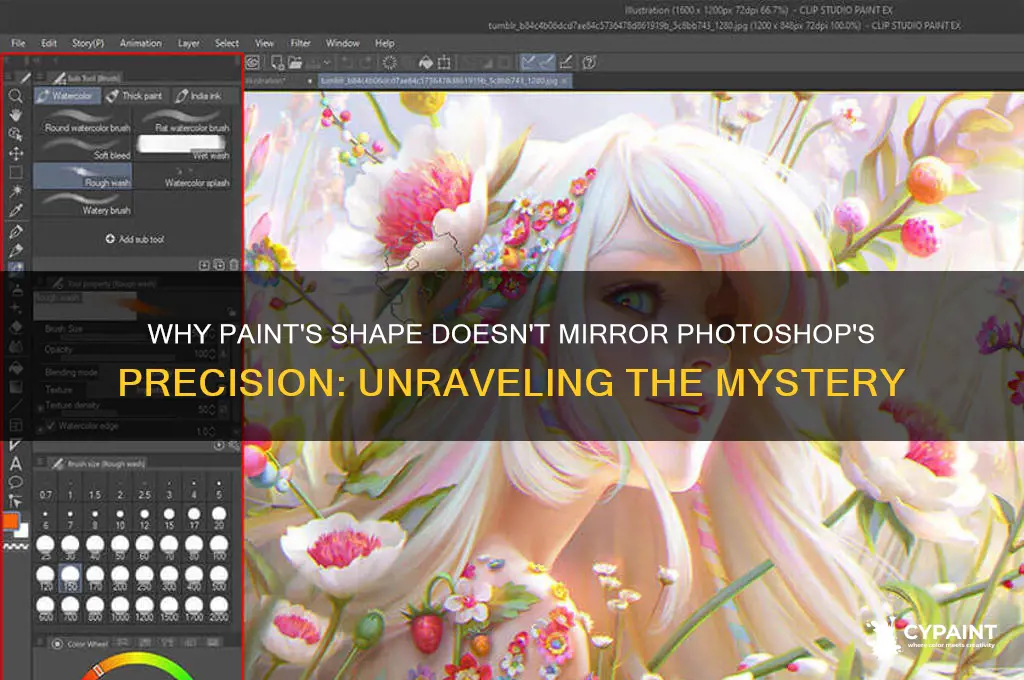The width and height of the screenshot is (1024, 680).
Task: Select the Pen tool in toolbox
Action: pos(16,231)
